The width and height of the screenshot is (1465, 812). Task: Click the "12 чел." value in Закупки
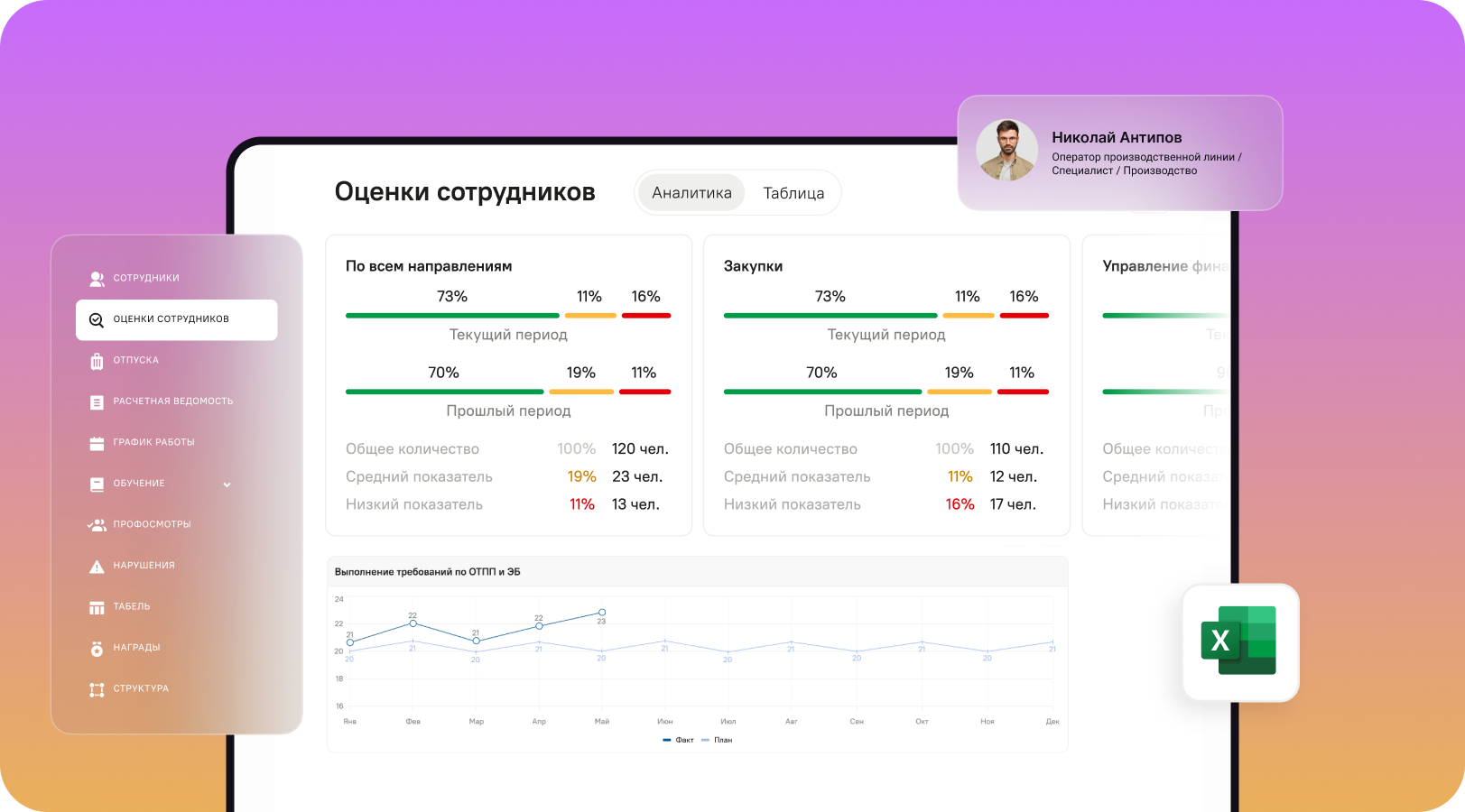(1014, 476)
